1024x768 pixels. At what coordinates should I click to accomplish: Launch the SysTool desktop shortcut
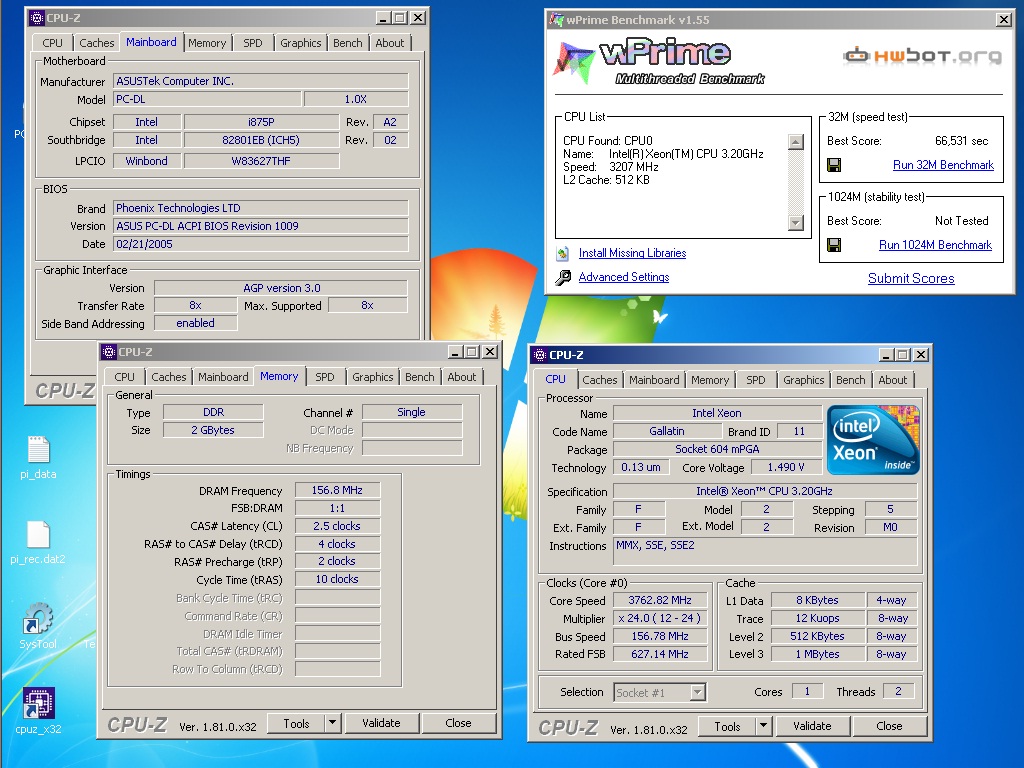(38, 626)
